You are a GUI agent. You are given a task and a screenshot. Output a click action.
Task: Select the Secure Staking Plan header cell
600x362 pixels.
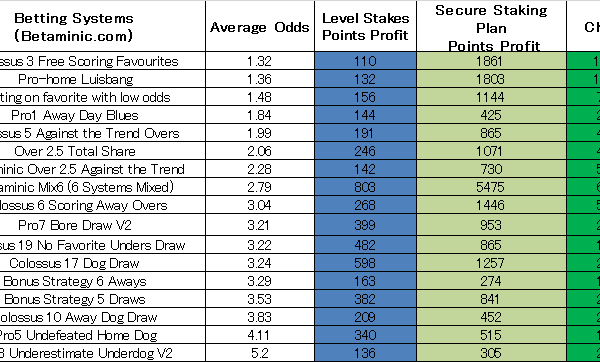point(491,26)
